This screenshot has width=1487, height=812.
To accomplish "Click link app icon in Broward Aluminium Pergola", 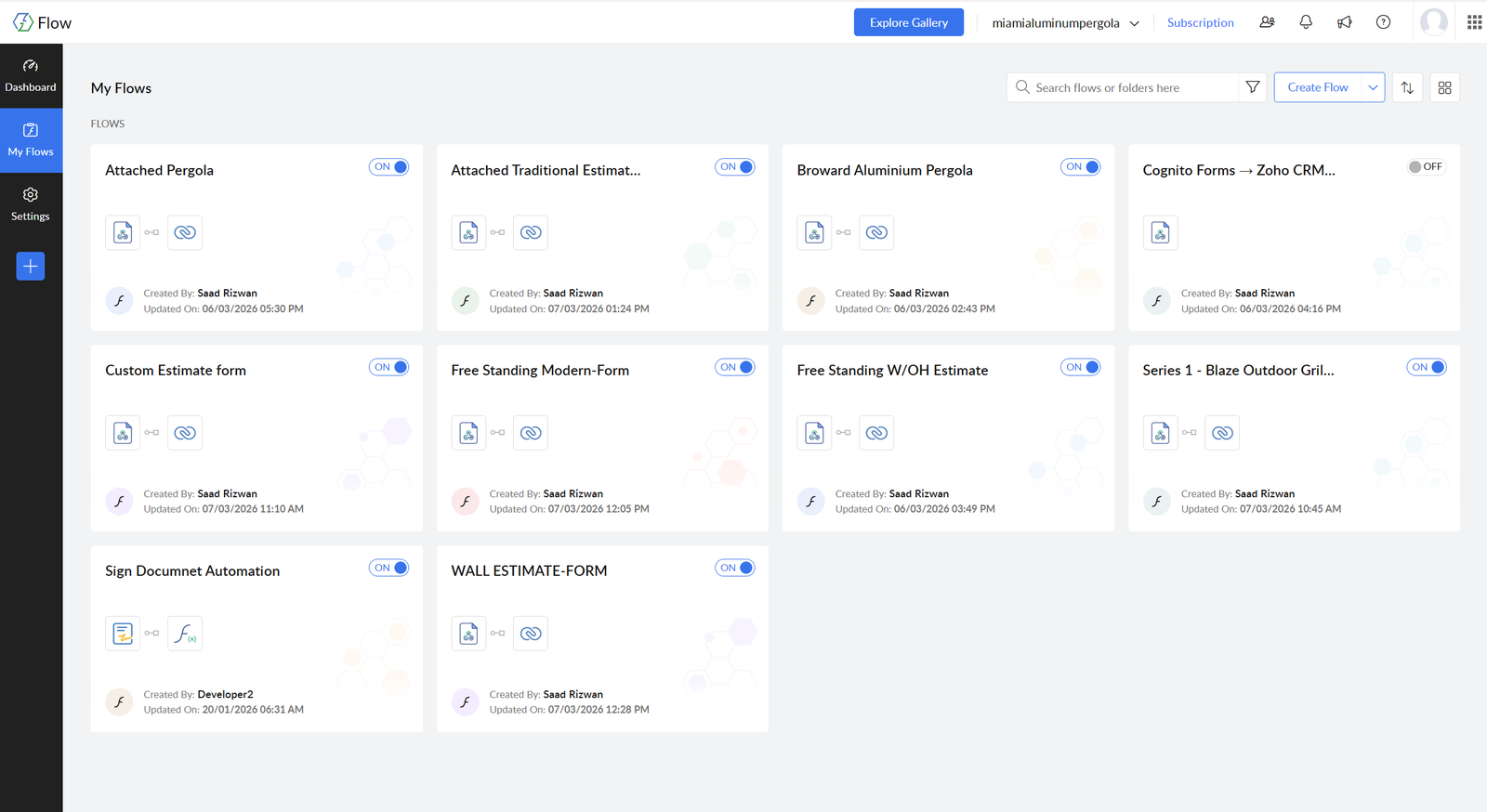I will [x=876, y=232].
